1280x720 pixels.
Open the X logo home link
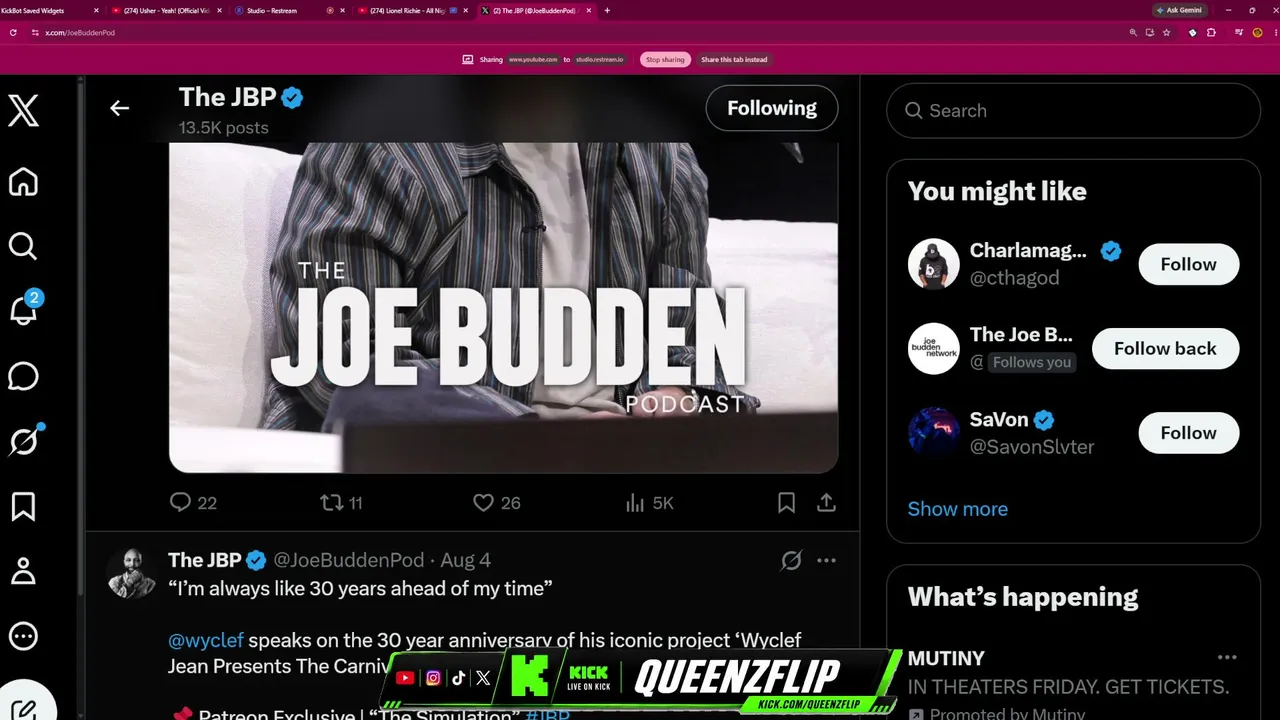click(x=23, y=110)
